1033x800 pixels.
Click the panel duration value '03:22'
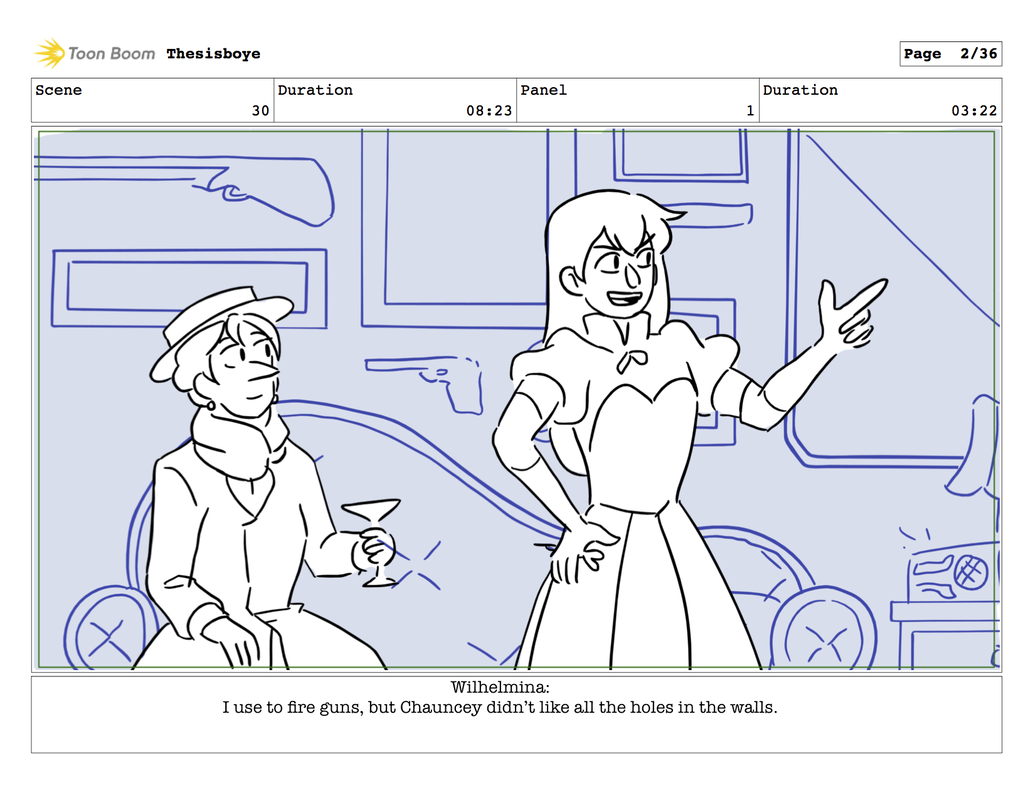tap(974, 111)
